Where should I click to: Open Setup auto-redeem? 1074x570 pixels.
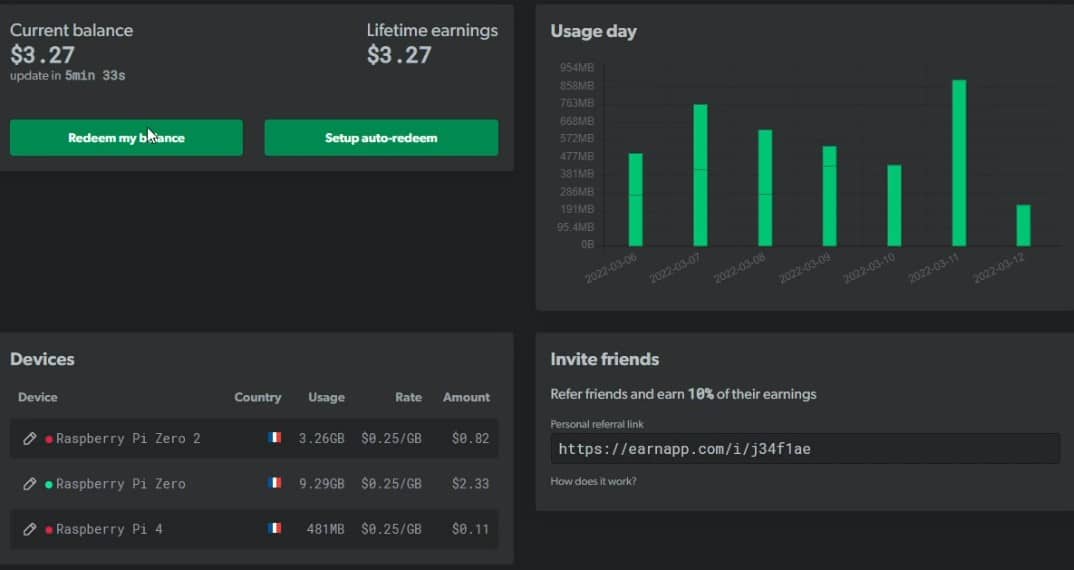pos(381,138)
